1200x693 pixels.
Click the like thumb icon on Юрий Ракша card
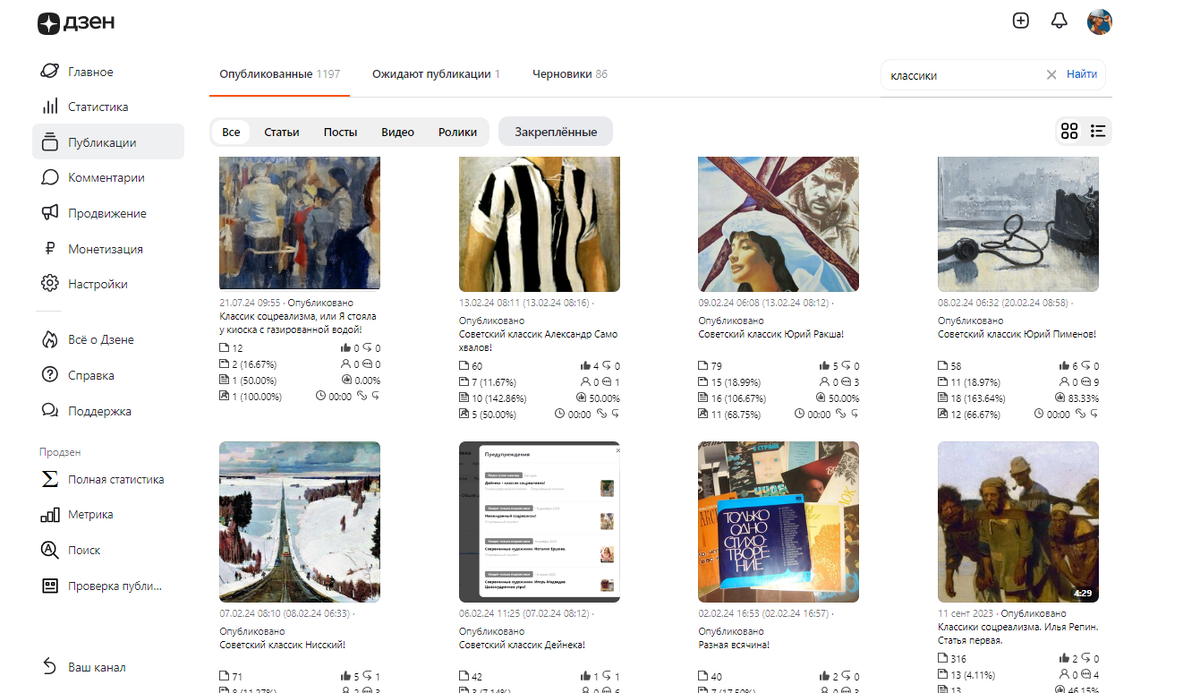pos(823,366)
